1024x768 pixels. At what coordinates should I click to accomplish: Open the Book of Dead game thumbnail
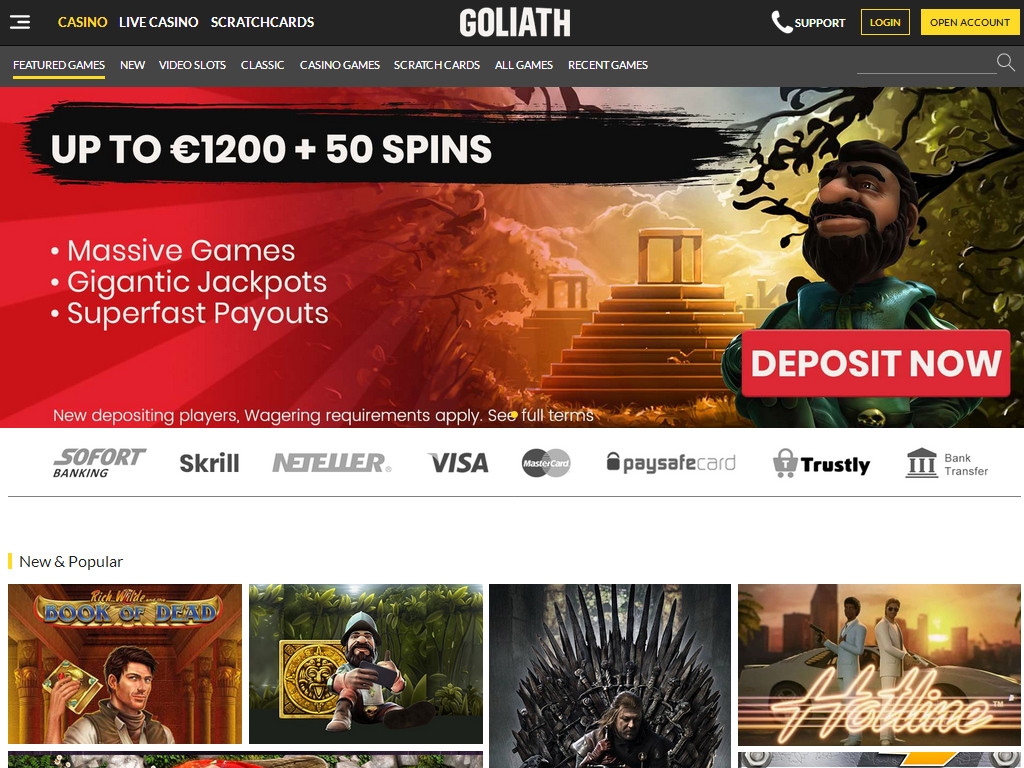125,664
